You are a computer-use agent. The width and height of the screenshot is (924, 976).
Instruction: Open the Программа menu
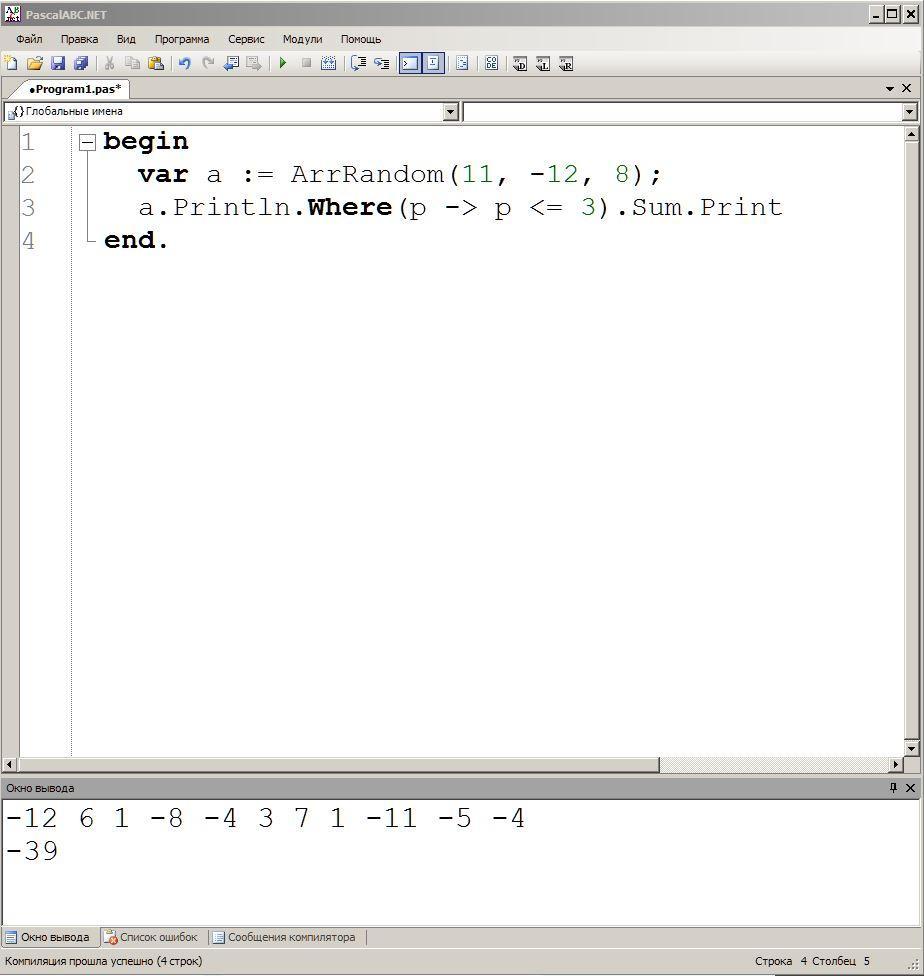[182, 39]
